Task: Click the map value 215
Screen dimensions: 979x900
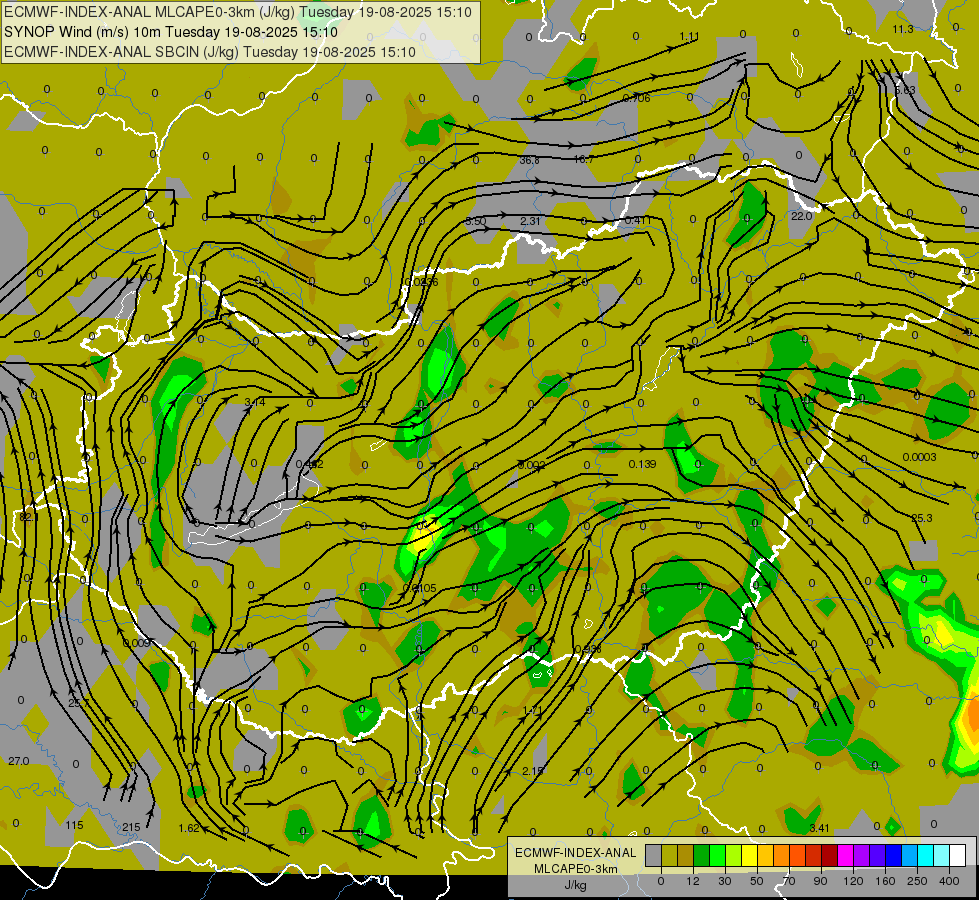Action: (x=131, y=827)
